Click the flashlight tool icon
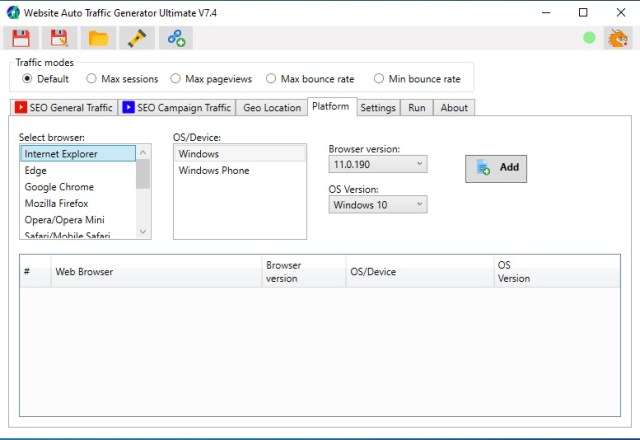The image size is (640, 440). [137, 38]
